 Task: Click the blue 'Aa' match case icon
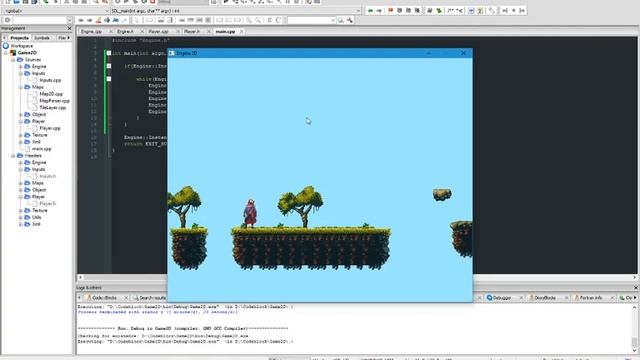pyautogui.click(x=116, y=20)
